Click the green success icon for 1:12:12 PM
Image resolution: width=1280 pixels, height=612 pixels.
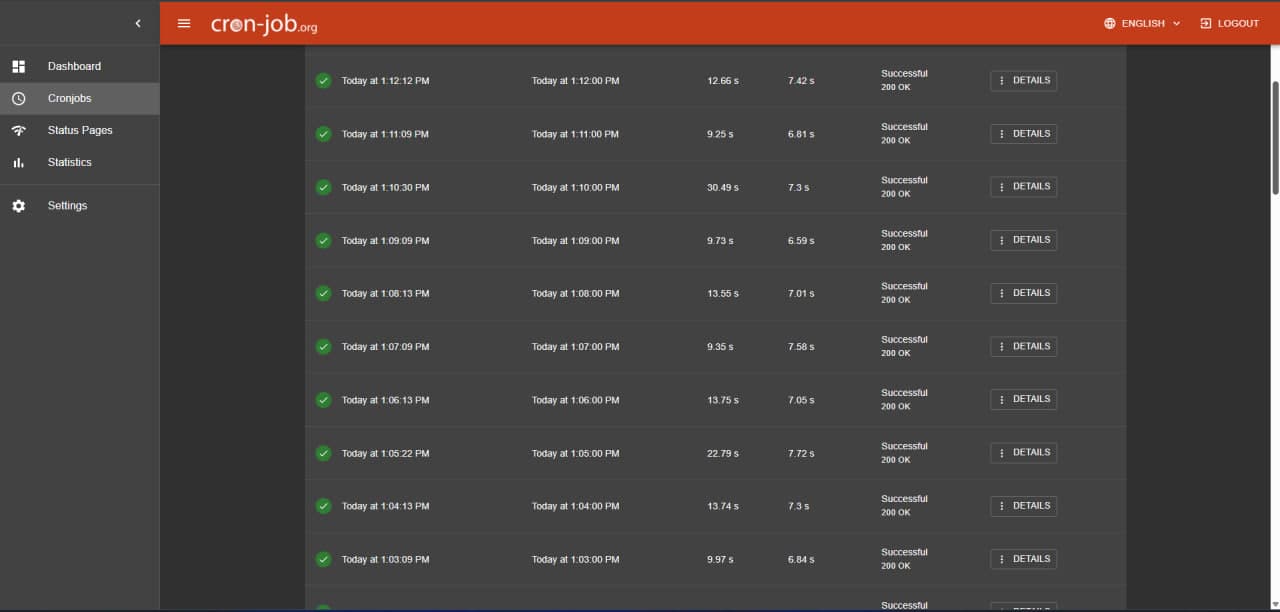323,80
